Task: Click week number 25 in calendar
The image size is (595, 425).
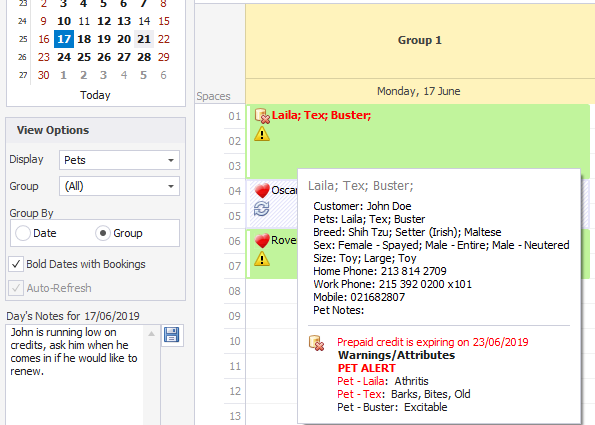Action: [x=23, y=39]
